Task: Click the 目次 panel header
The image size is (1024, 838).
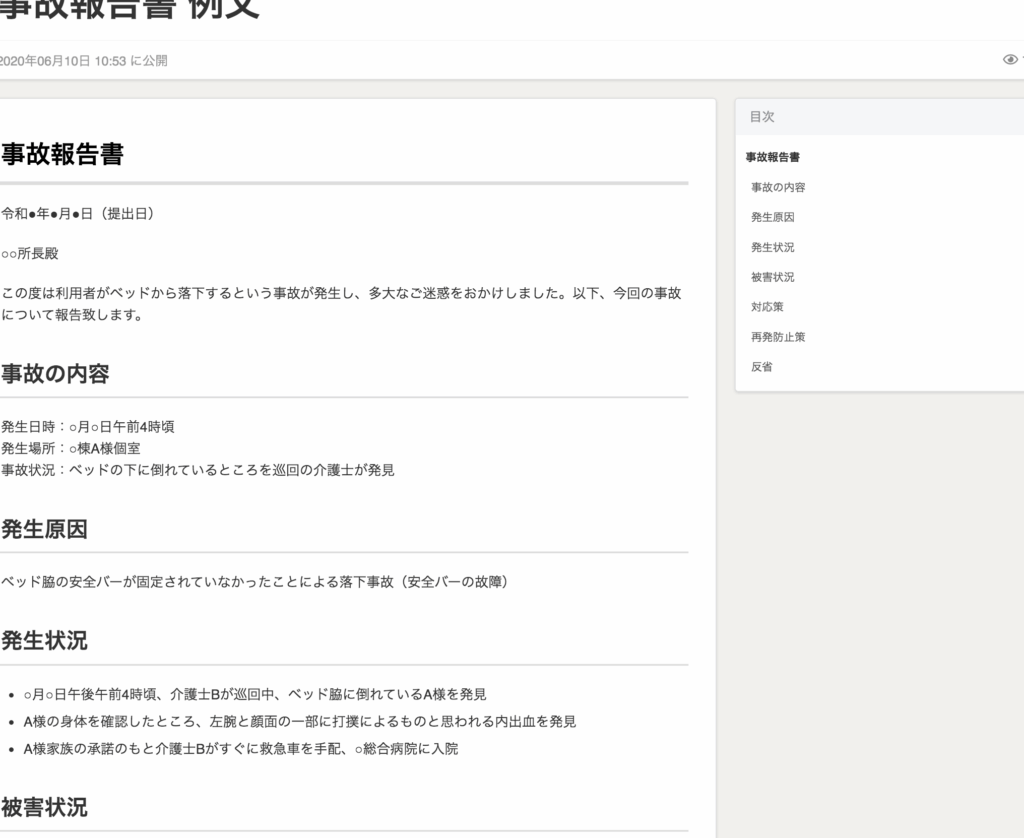Action: coord(762,117)
